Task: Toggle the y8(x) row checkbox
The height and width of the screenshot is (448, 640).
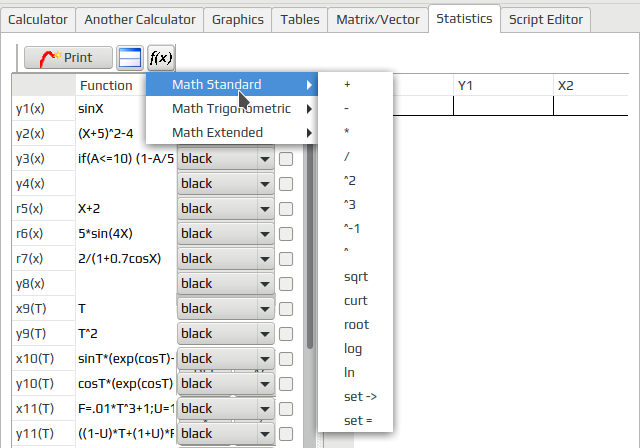Action: pos(286,284)
